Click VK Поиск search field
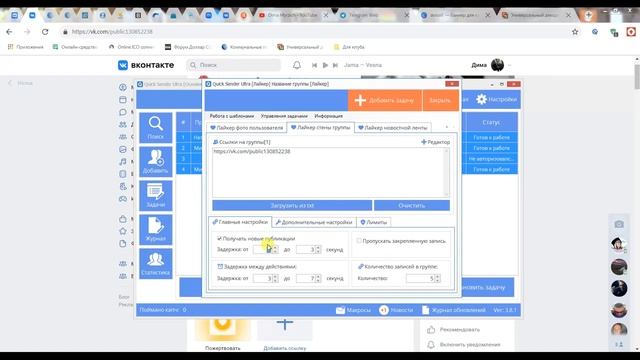The height and width of the screenshot is (360, 640). [x=234, y=65]
